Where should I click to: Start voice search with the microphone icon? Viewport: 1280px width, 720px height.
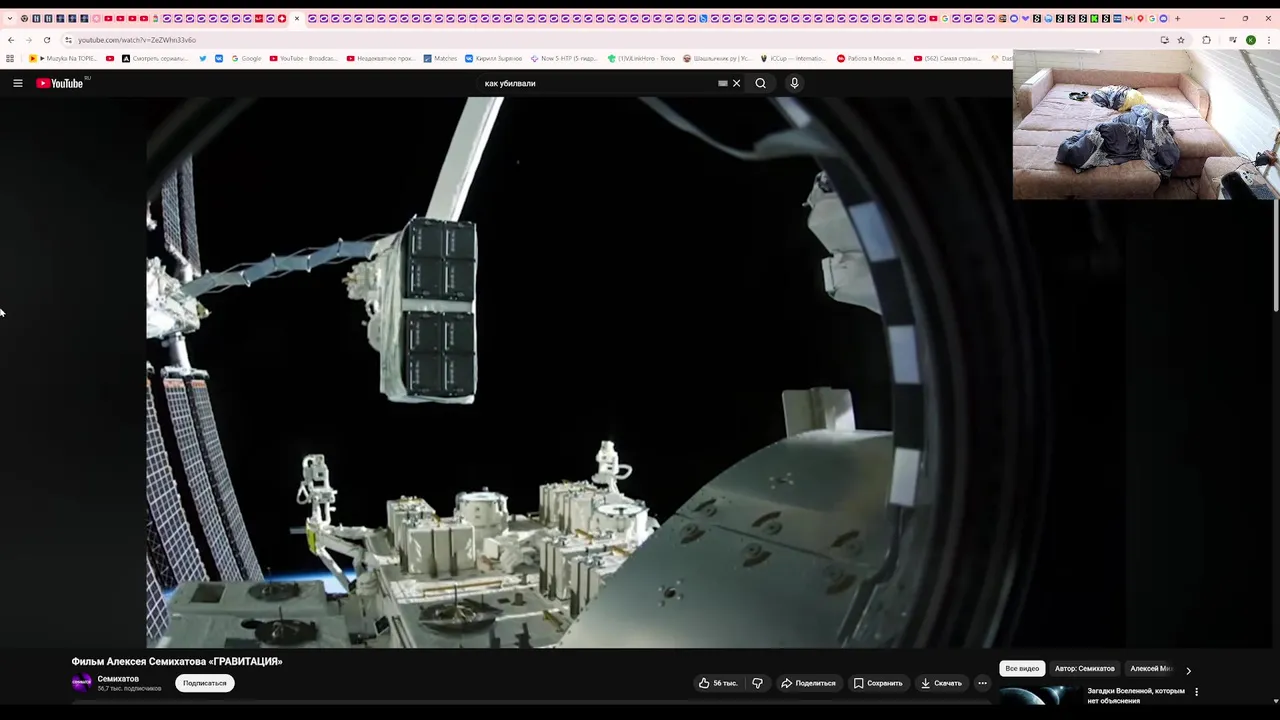pos(794,83)
